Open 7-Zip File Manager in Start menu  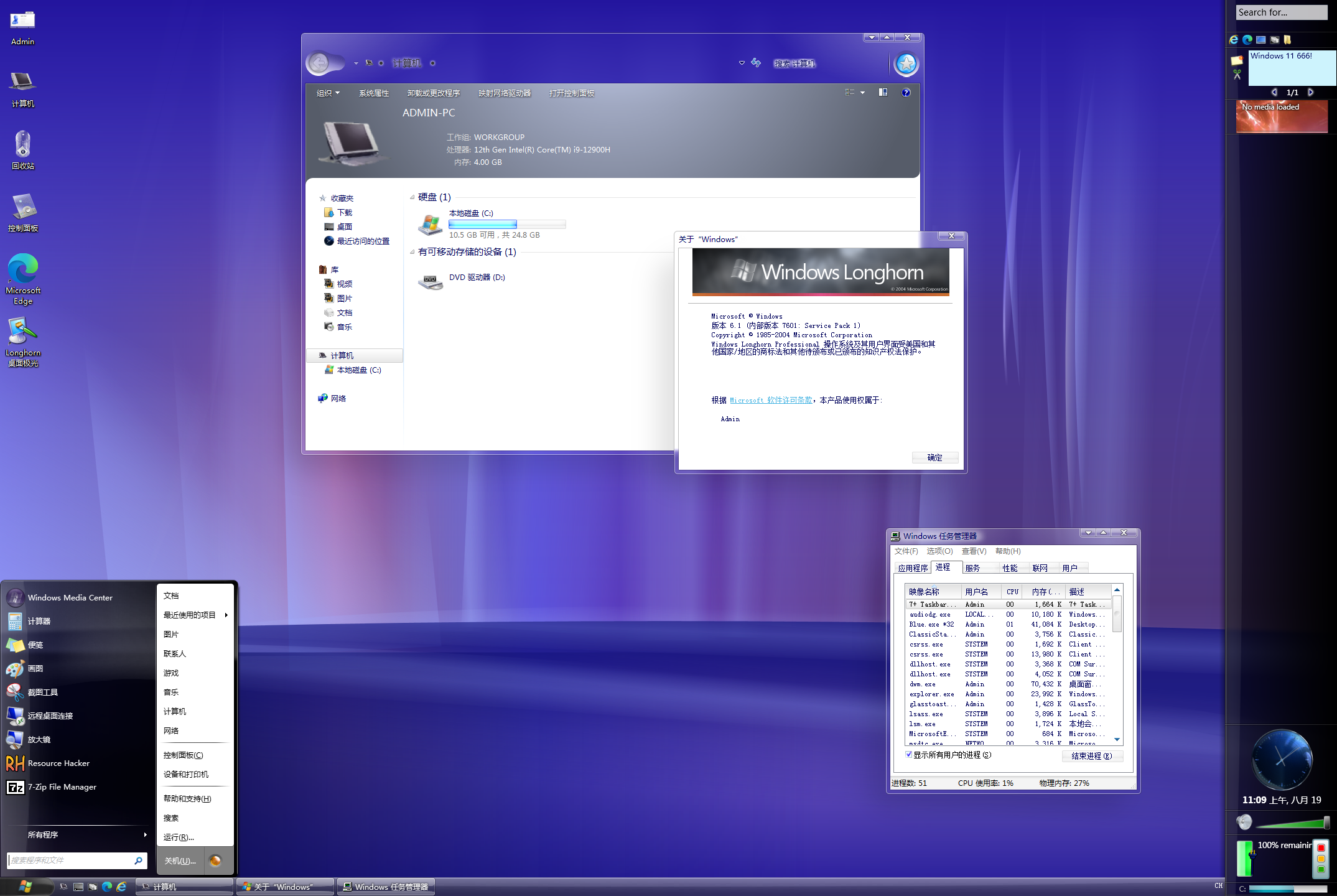[62, 786]
